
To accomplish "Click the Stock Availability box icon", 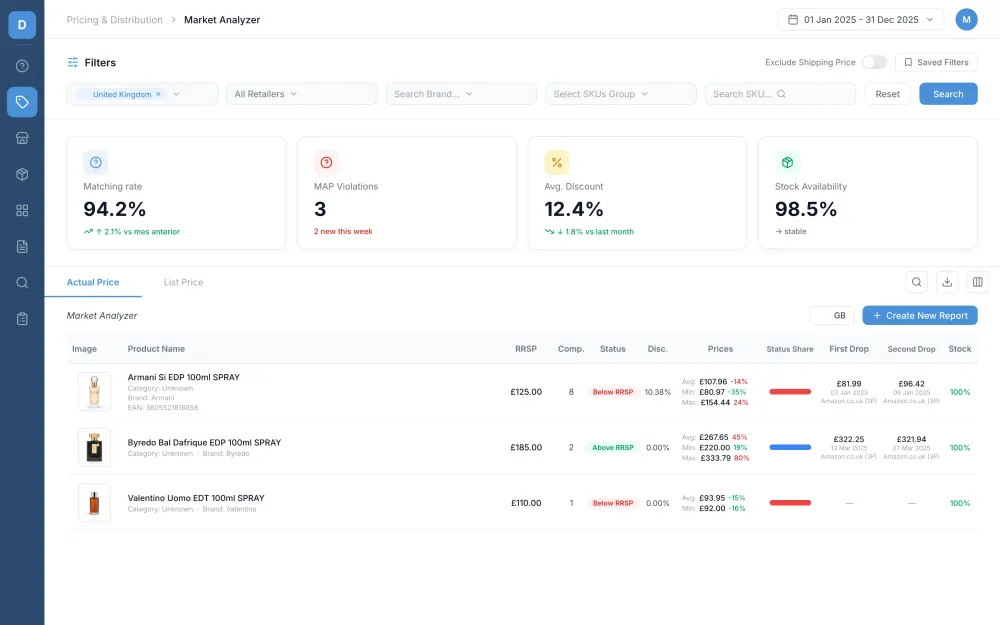I will 787,163.
